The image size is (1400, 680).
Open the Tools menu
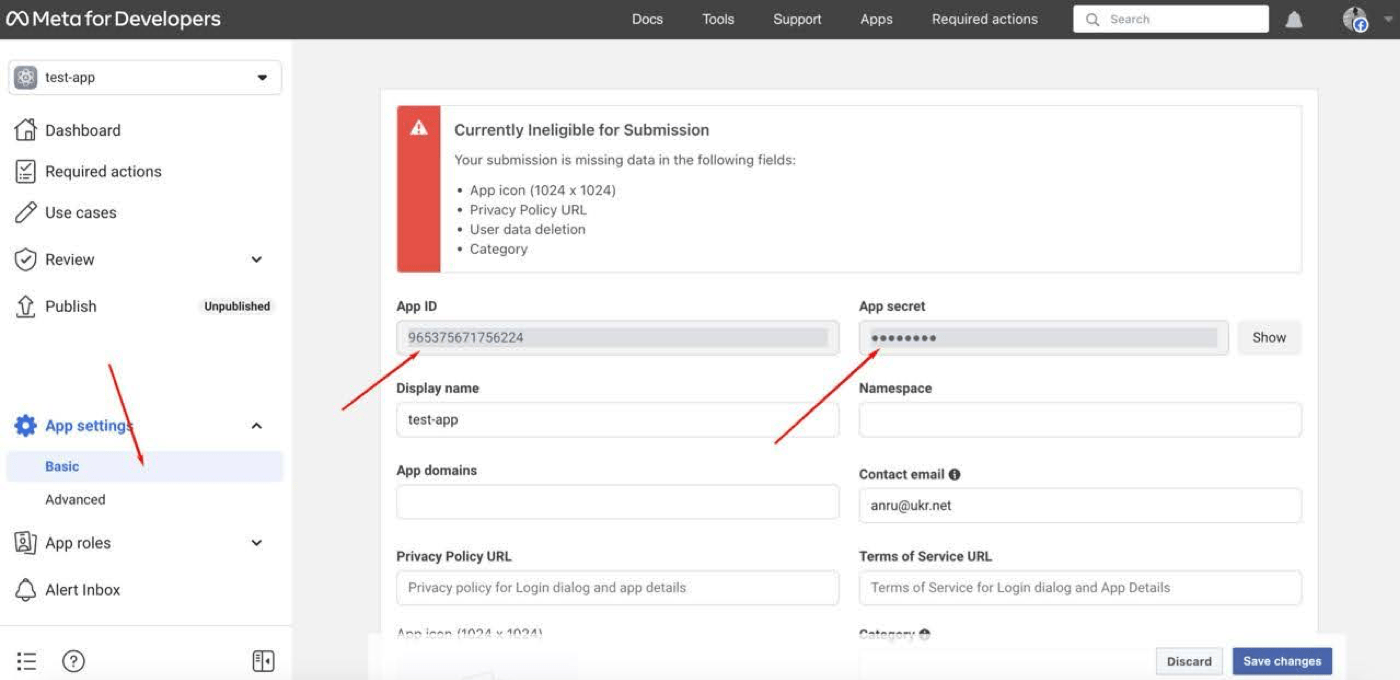coord(718,19)
